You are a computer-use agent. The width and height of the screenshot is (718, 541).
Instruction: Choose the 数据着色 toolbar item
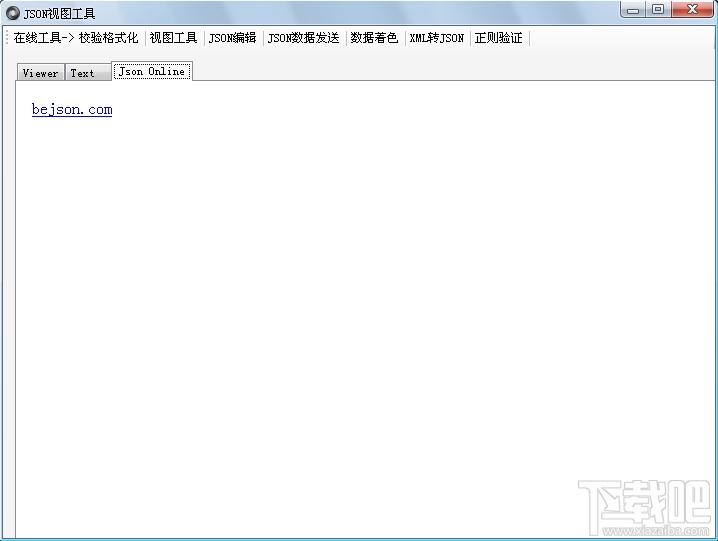click(374, 38)
